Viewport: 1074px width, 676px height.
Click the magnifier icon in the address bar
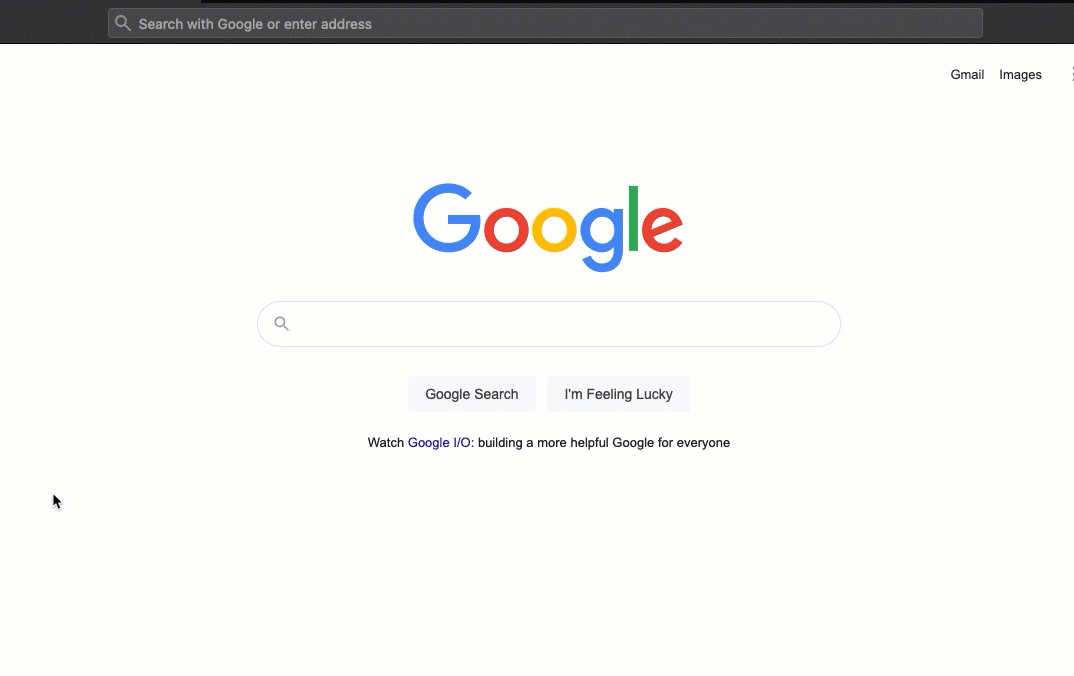tap(123, 23)
